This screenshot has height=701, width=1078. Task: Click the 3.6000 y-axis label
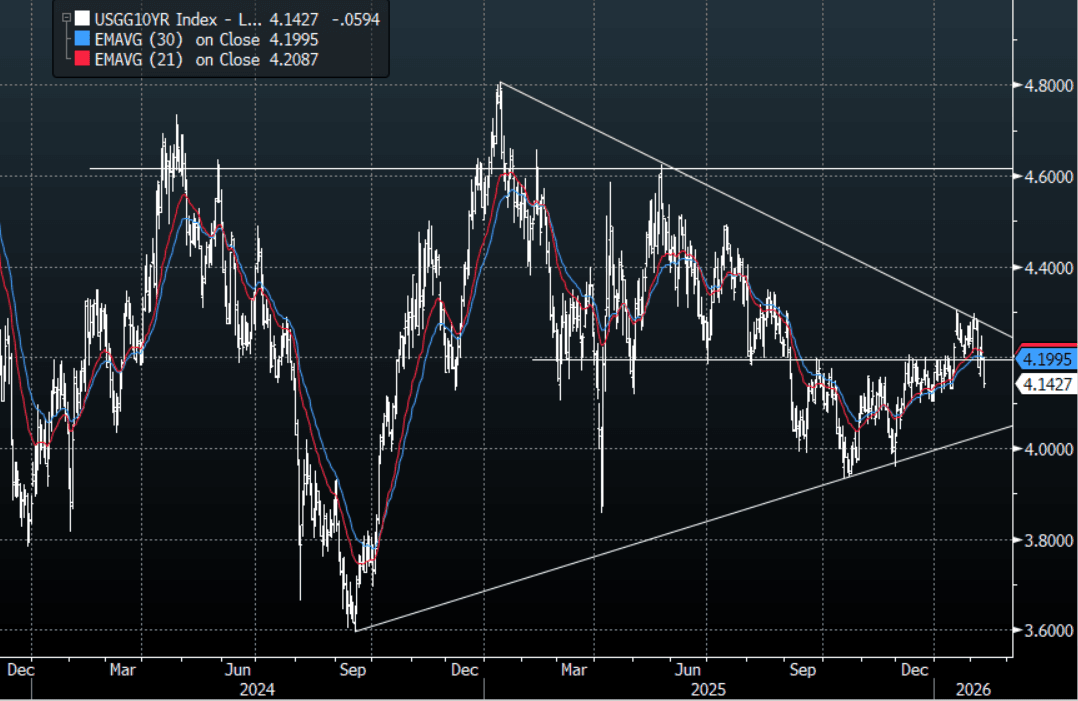[x=1048, y=631]
